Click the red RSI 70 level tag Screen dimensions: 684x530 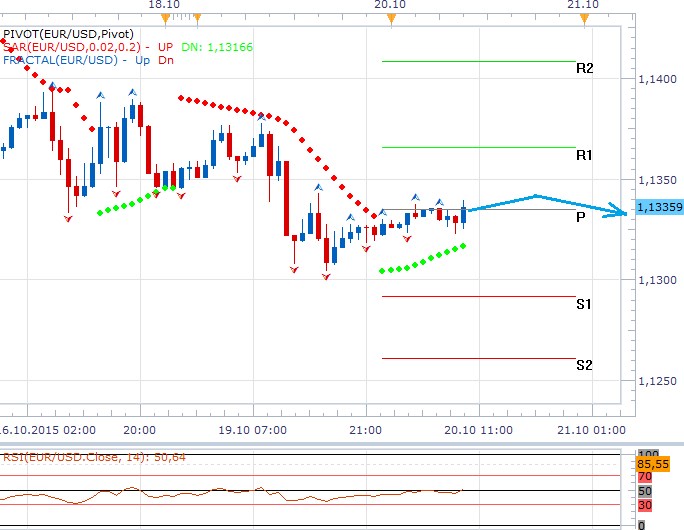coord(645,479)
